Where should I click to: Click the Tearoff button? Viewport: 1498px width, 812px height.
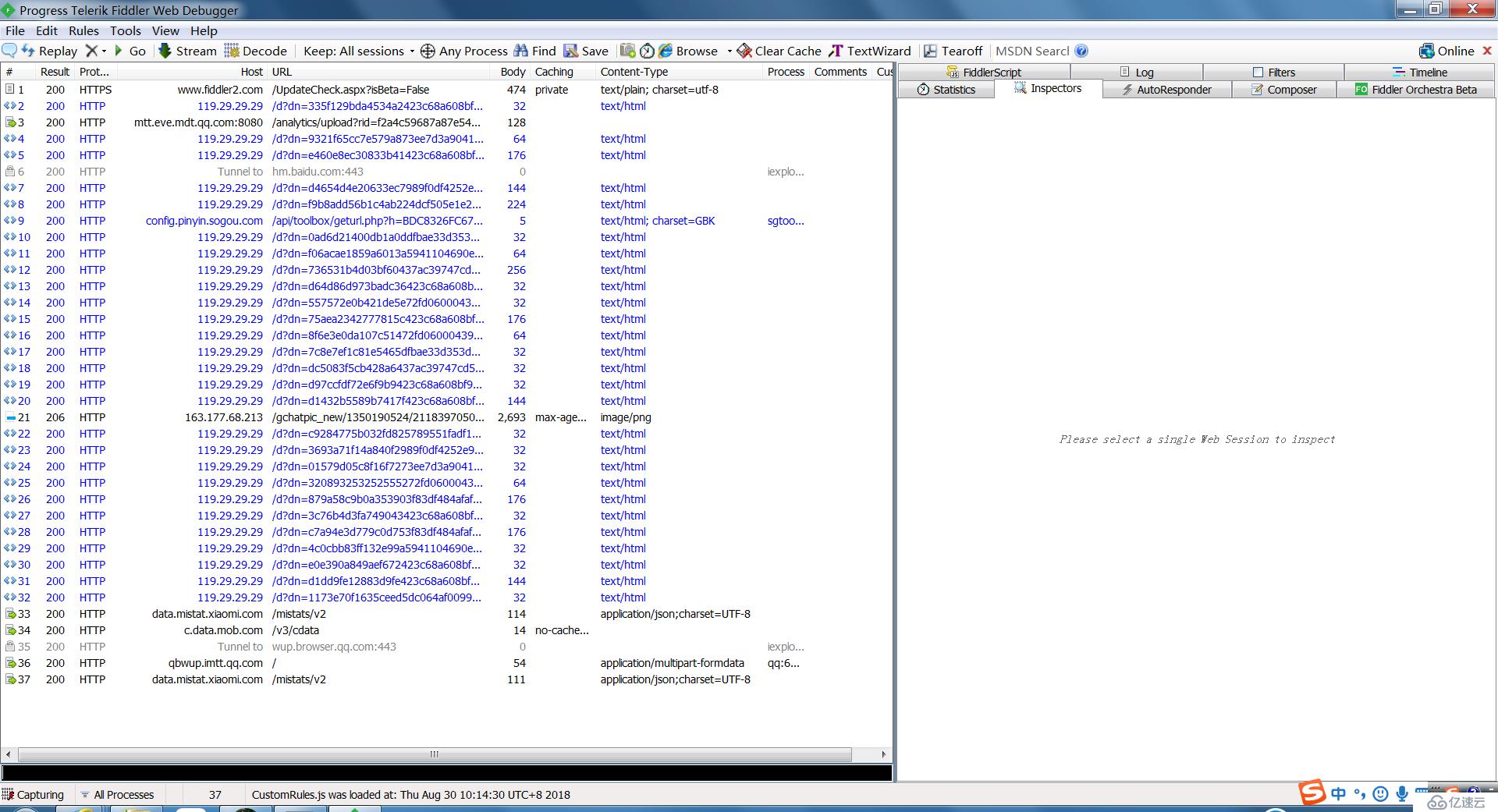(x=953, y=51)
